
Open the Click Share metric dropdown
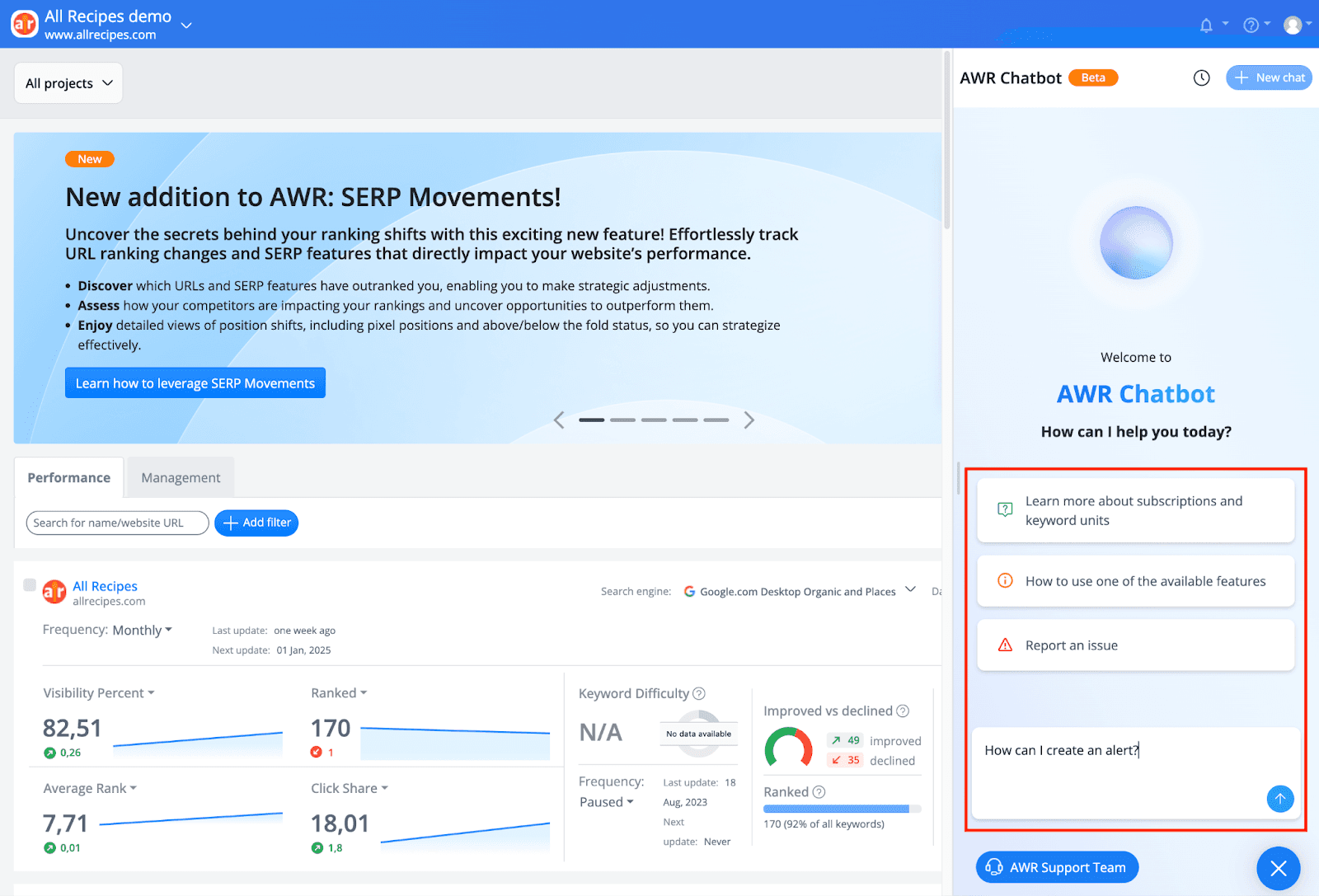click(350, 789)
